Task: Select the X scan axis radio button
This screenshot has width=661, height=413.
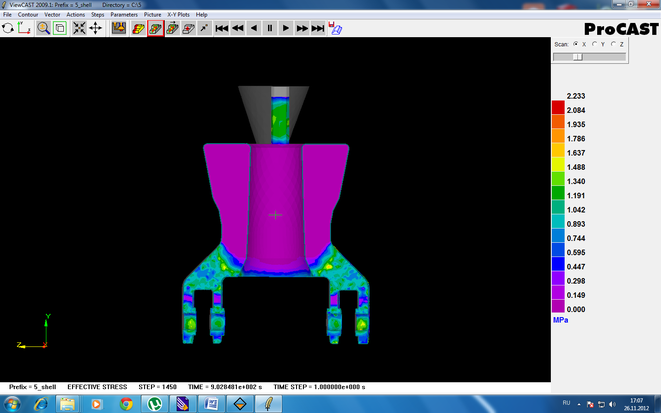Action: point(574,44)
